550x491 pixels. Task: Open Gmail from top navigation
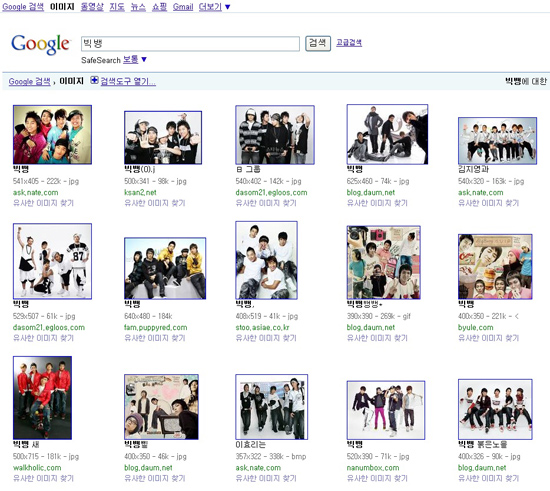pyautogui.click(x=183, y=7)
